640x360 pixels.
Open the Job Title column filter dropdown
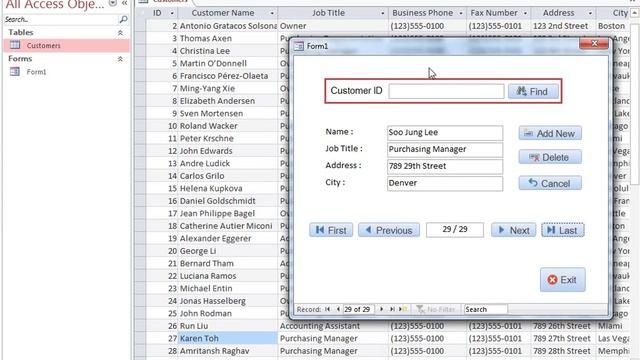tap(382, 13)
